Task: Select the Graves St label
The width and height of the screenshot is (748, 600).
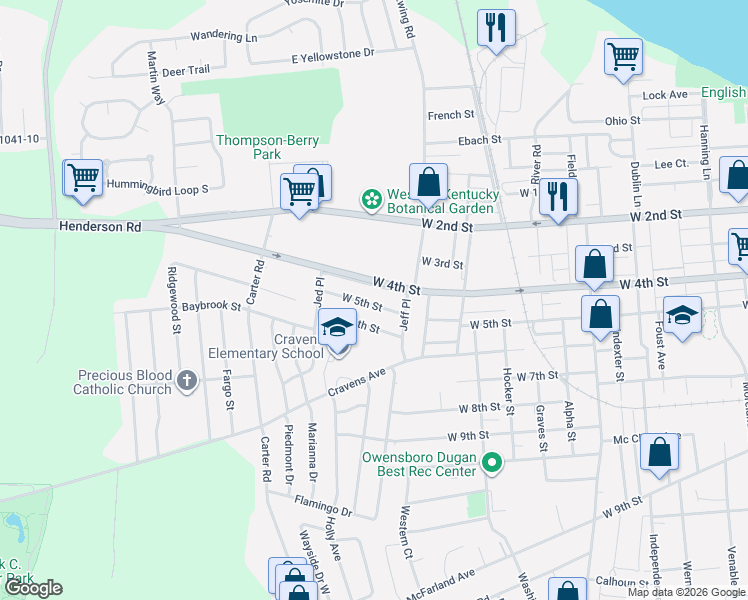Action: pyautogui.click(x=541, y=428)
